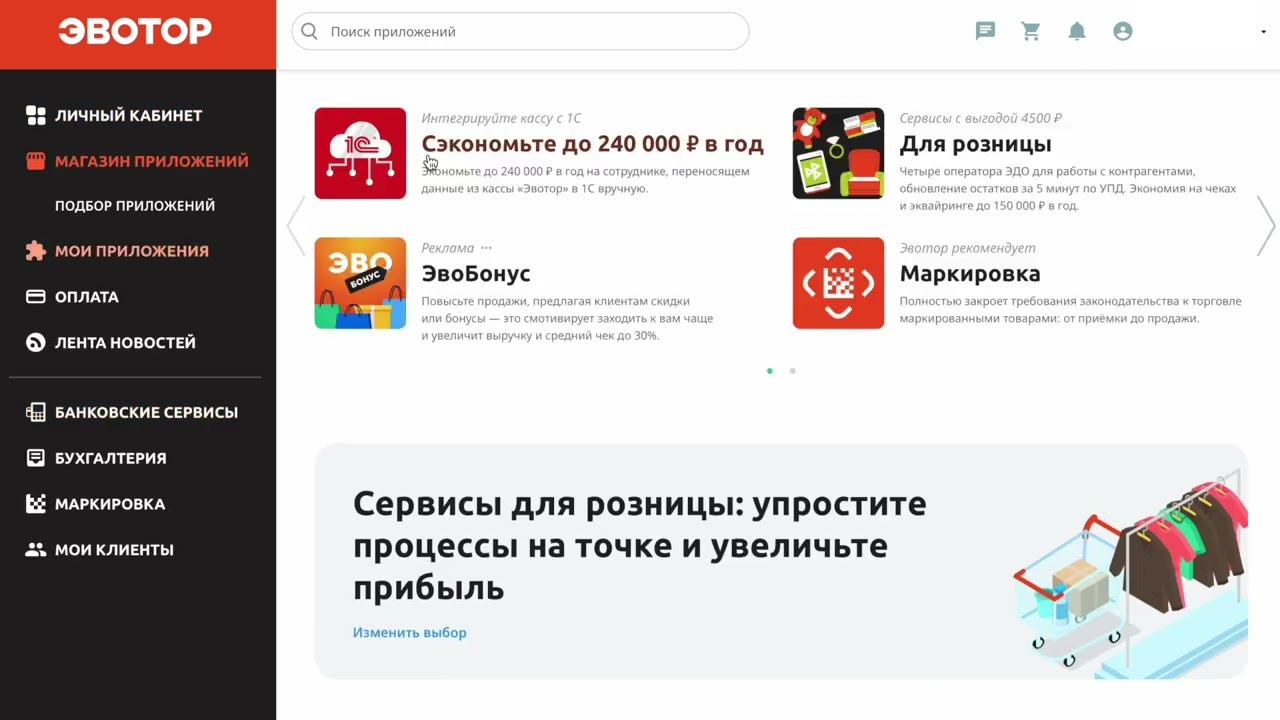Image resolution: width=1280 pixels, height=720 pixels.
Task: Open the Для розницы app thumbnail
Action: click(838, 153)
